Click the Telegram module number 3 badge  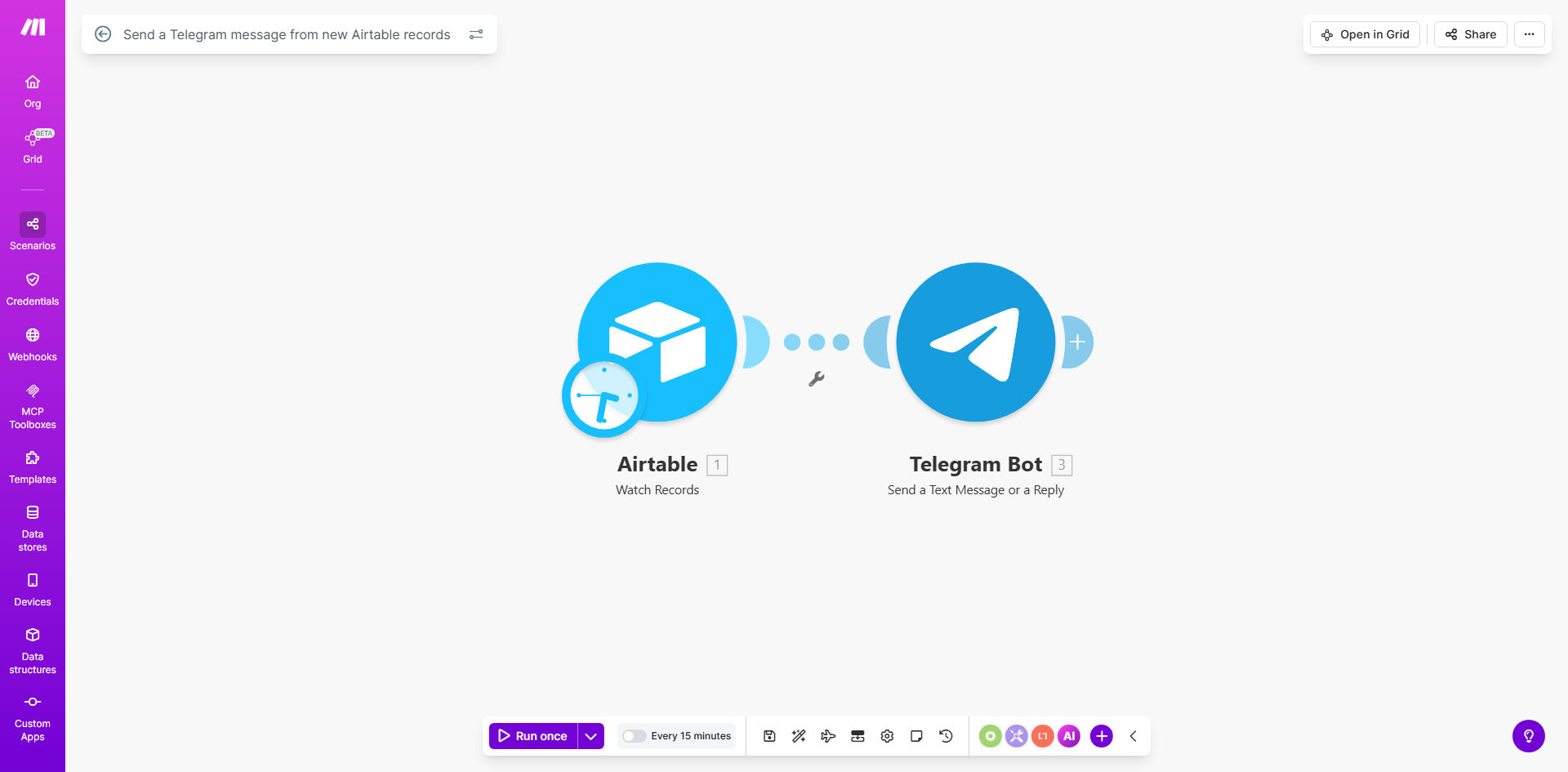point(1062,465)
